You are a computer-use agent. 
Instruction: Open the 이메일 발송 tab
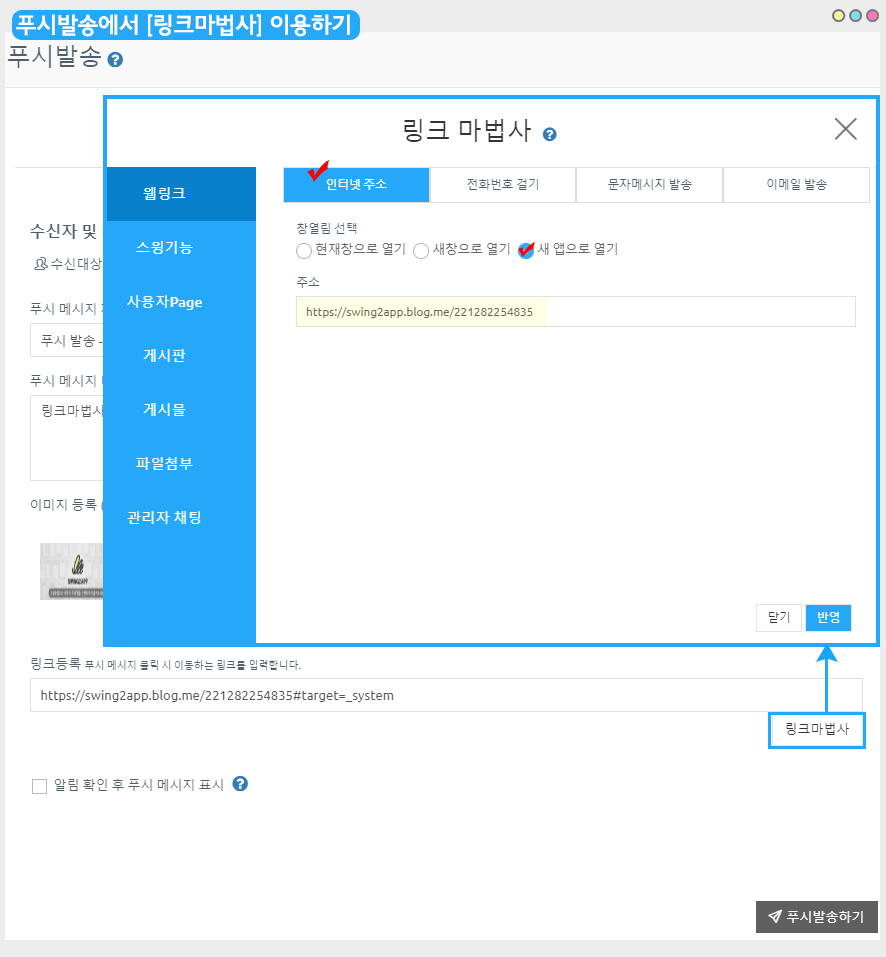[796, 185]
